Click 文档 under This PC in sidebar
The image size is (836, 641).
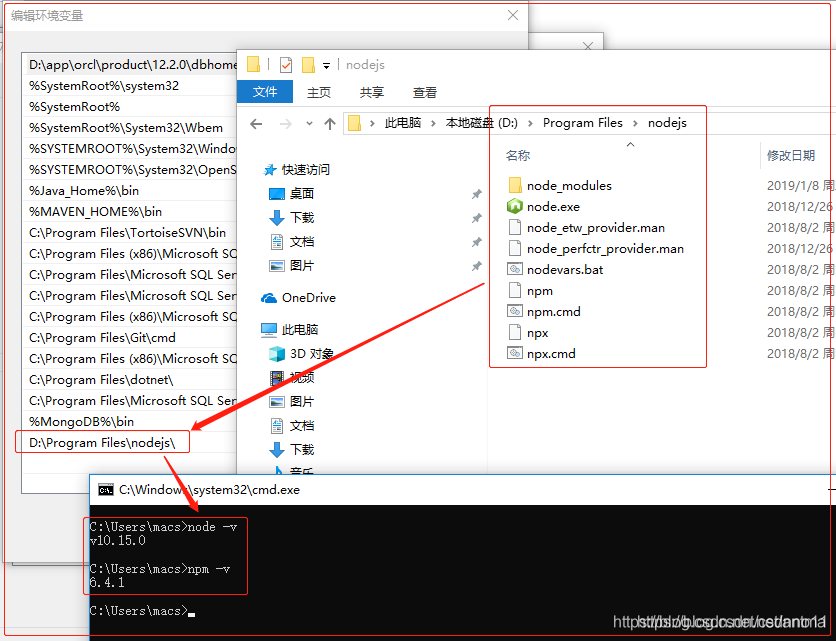302,426
